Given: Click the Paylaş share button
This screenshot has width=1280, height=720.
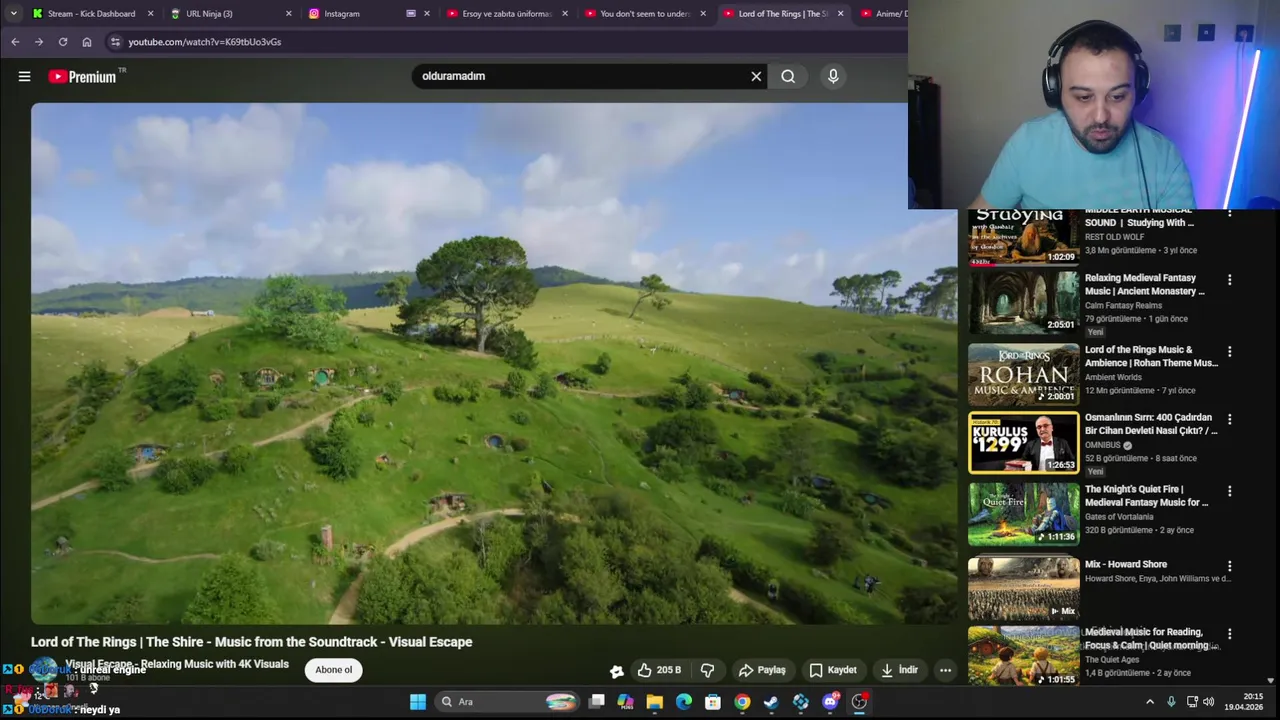Looking at the screenshot, I should point(761,670).
